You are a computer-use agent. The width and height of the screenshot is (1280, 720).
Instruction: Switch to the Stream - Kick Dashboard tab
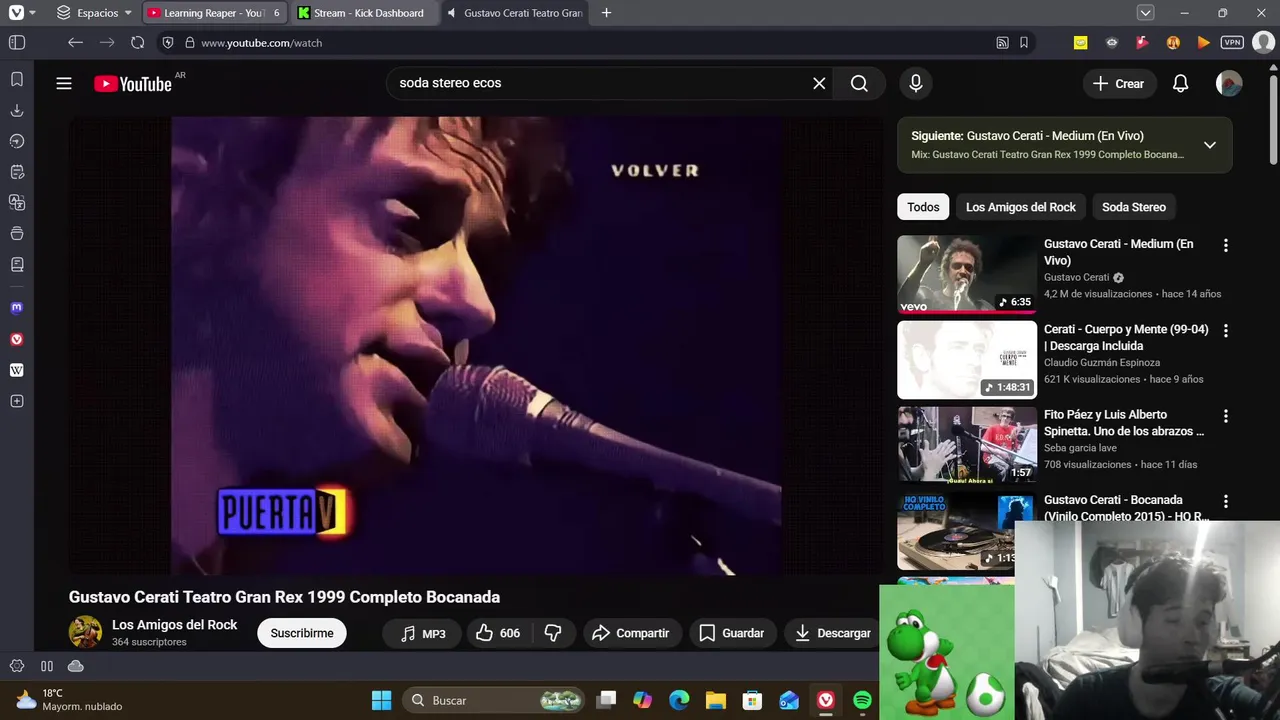coord(364,13)
